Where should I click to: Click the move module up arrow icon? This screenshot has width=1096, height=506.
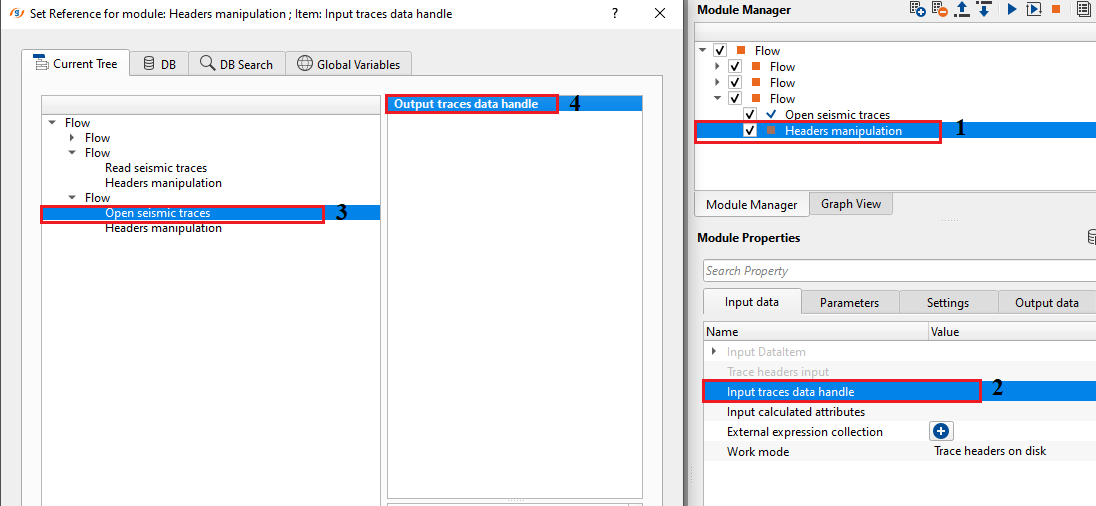[962, 9]
